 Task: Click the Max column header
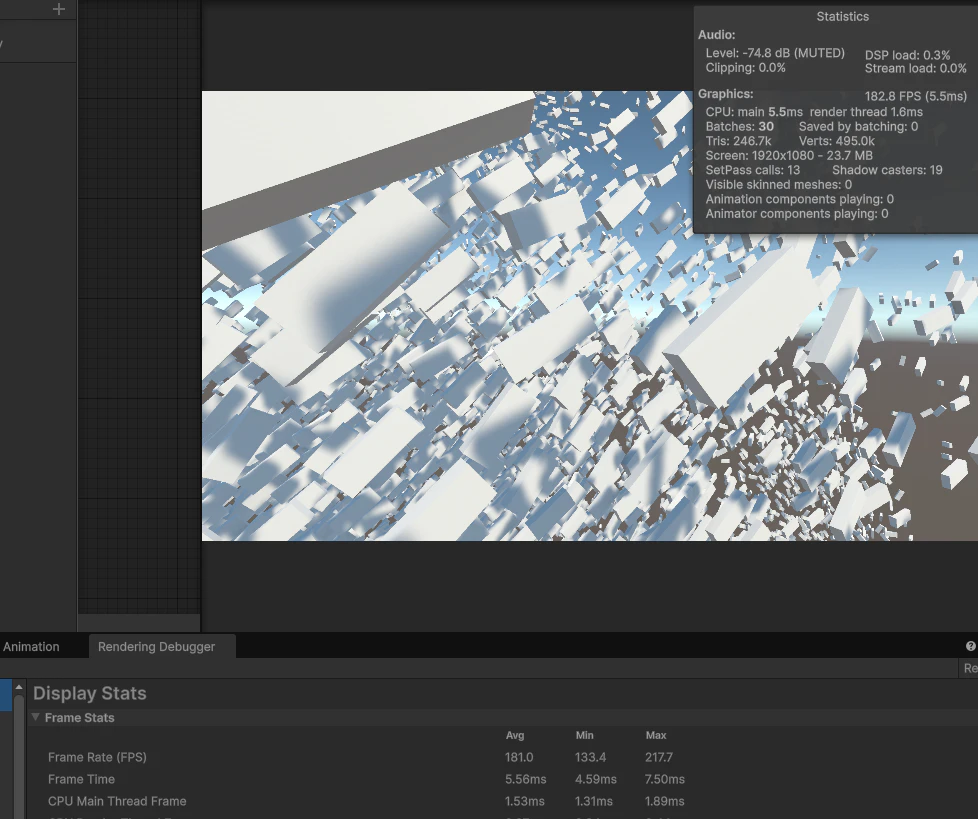tap(656, 735)
